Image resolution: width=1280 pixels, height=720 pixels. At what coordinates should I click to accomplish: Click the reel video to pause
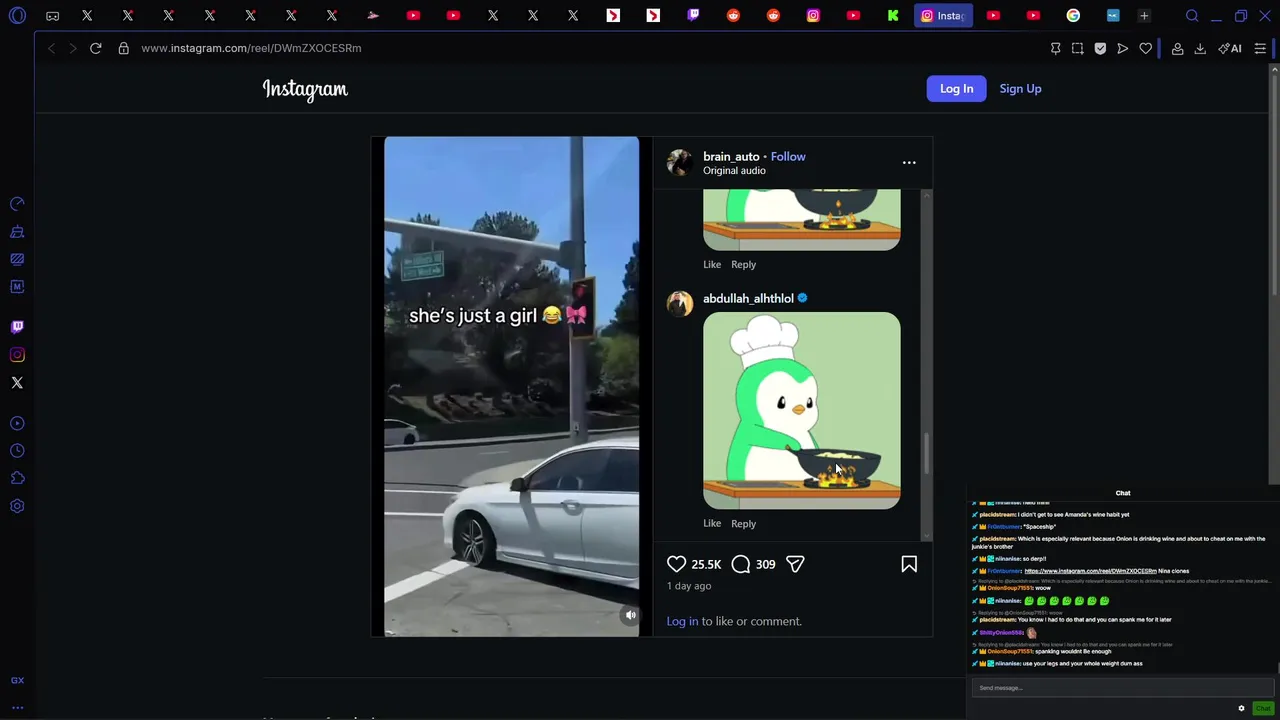pos(511,387)
